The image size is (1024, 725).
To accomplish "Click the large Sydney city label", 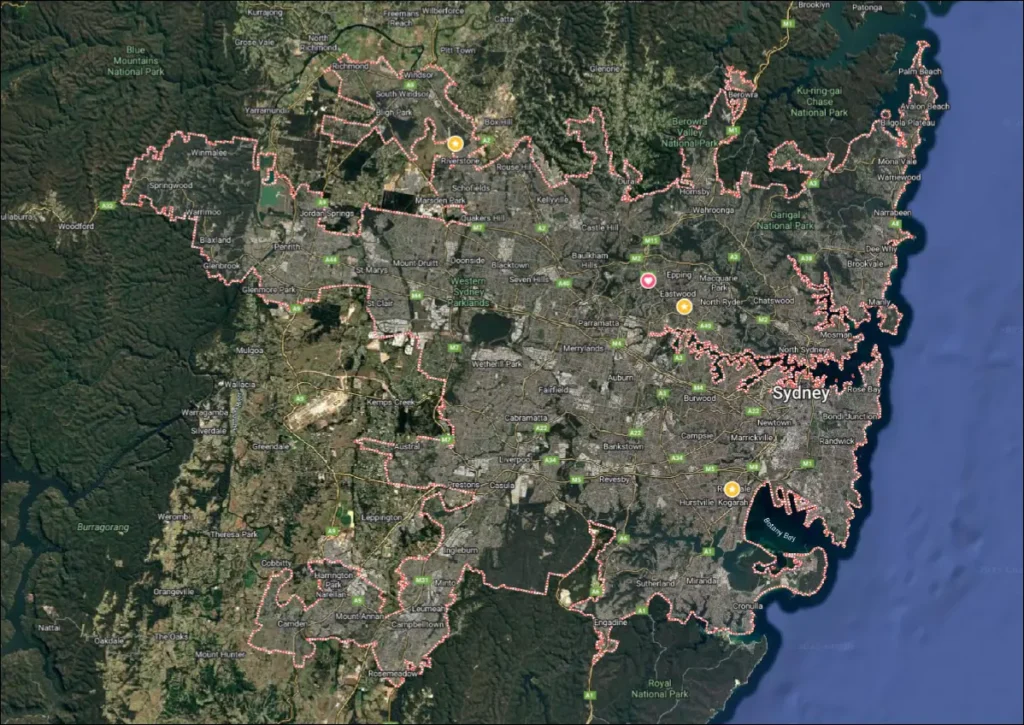I will tap(800, 394).
